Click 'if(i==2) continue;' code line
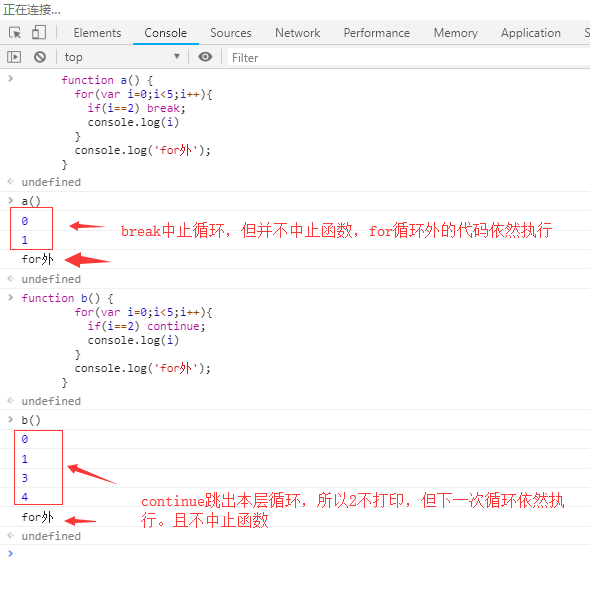This screenshot has height=603, width=590. 147,326
